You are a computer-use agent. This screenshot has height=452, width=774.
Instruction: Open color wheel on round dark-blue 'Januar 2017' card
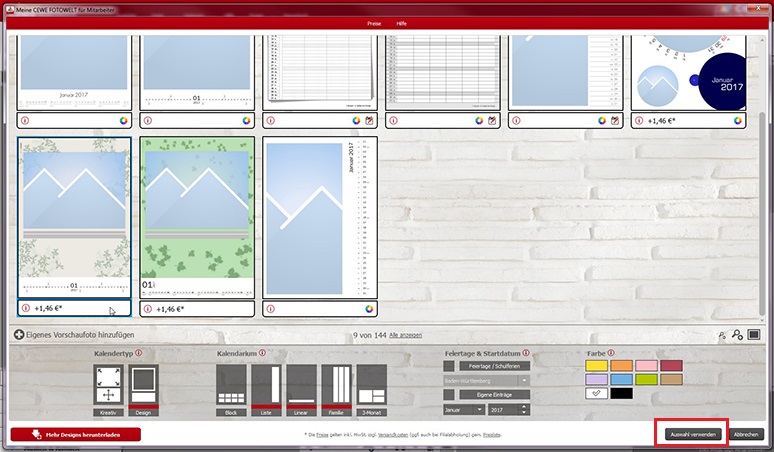pos(737,120)
